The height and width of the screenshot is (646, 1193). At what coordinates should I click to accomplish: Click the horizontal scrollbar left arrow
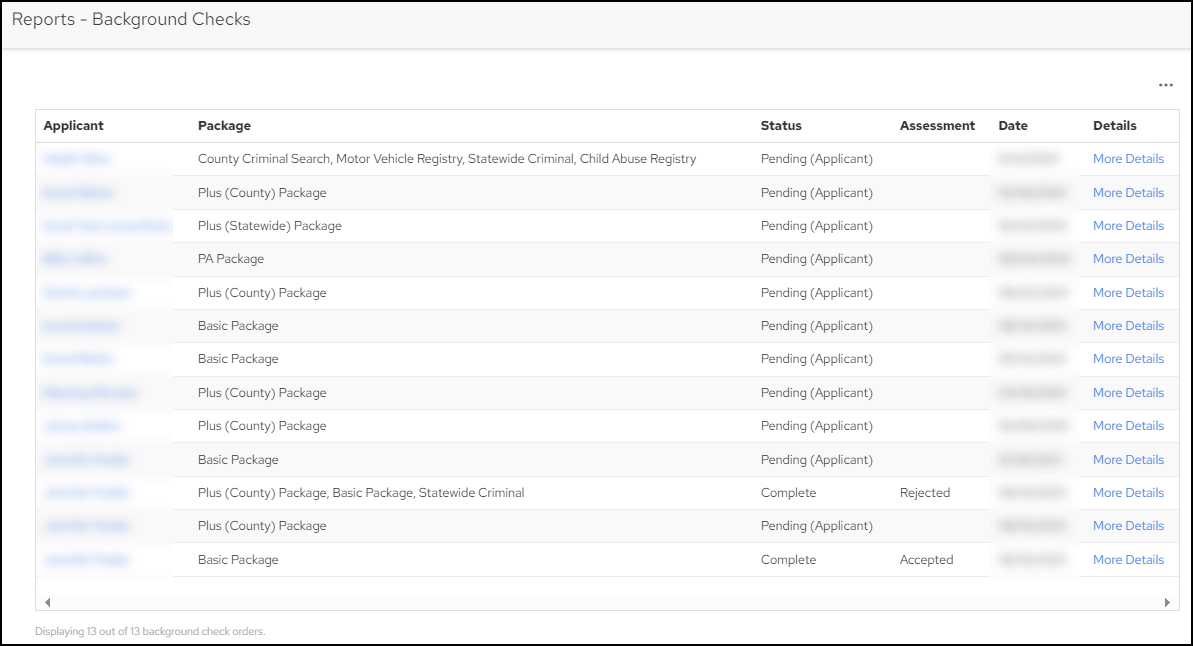coord(47,603)
